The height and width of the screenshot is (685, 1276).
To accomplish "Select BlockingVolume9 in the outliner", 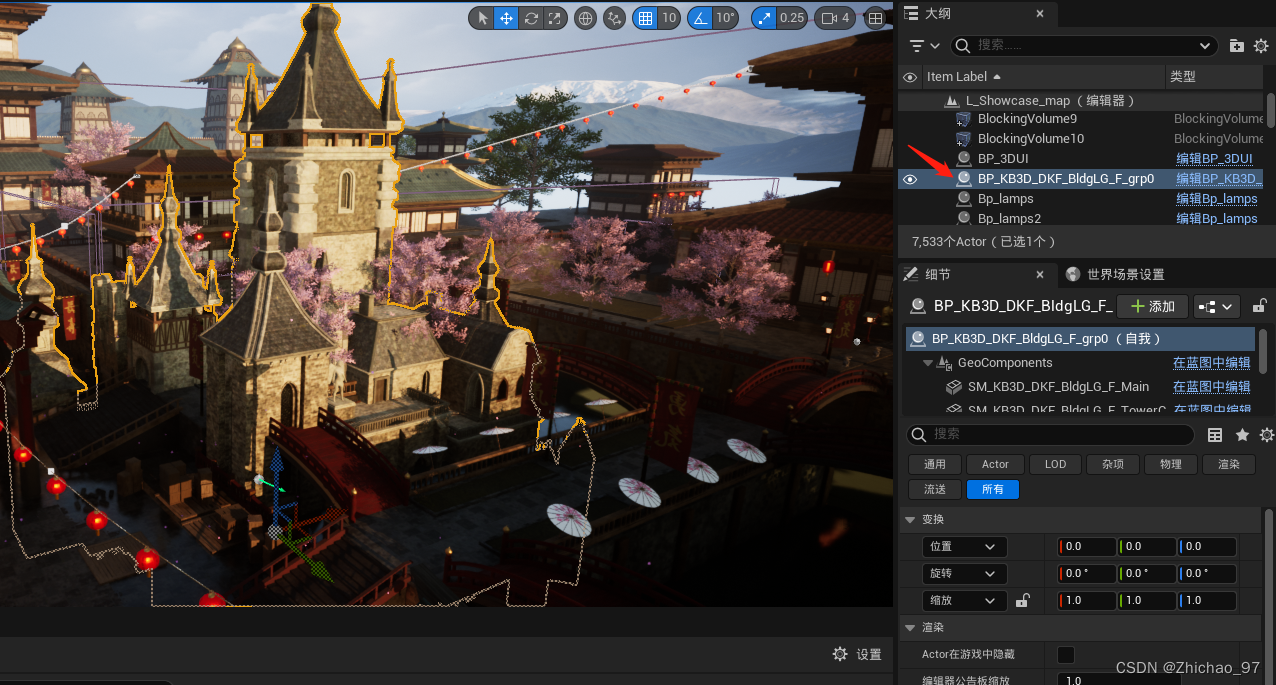I will point(1027,118).
